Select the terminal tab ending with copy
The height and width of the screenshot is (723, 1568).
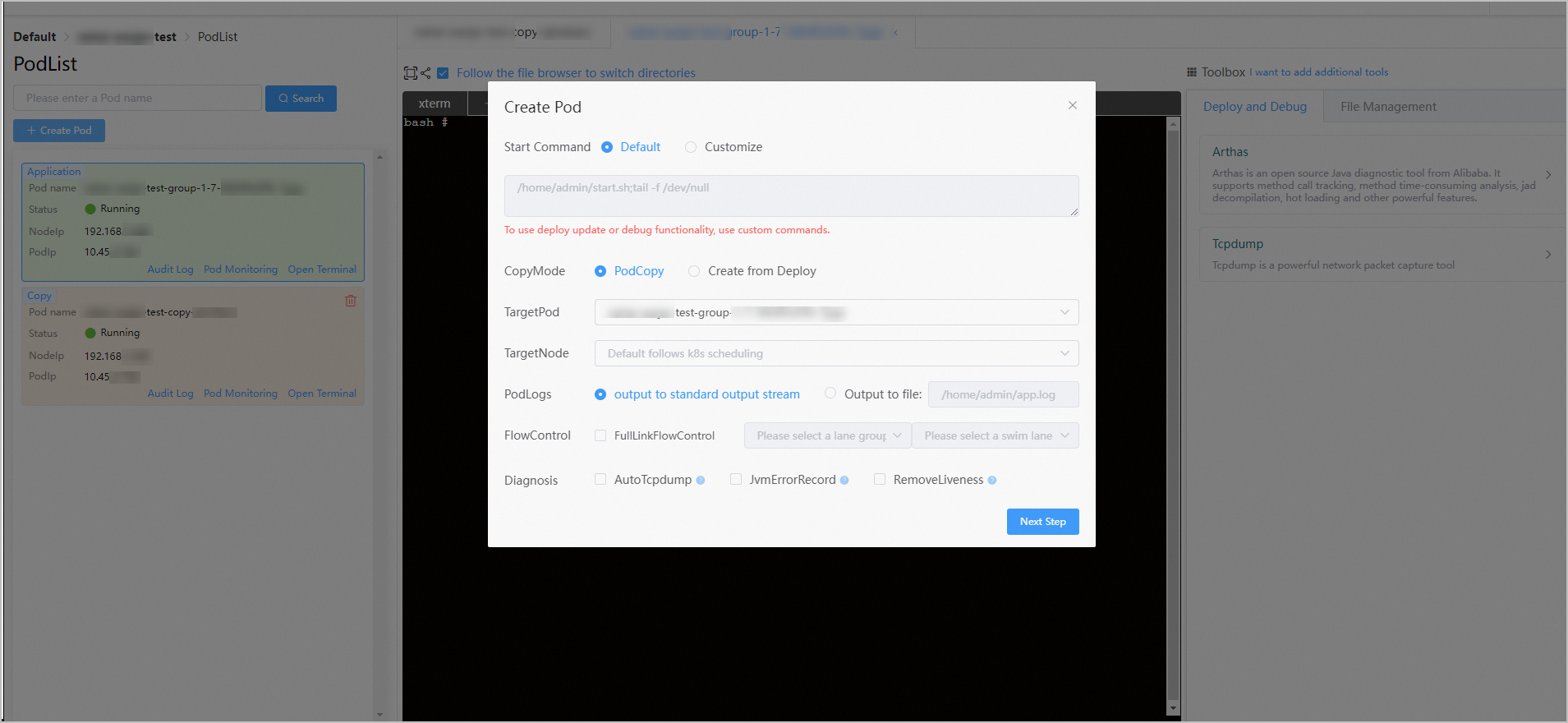tap(504, 33)
